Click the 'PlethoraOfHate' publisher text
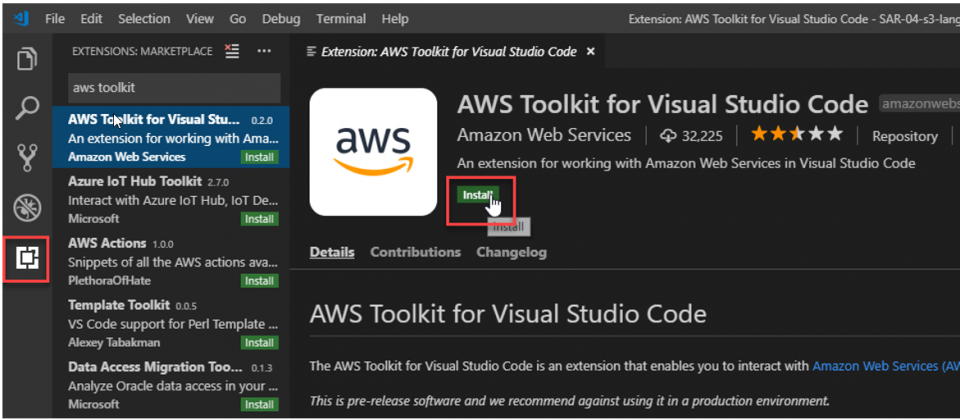Screen dimensions: 960x420 109,280
